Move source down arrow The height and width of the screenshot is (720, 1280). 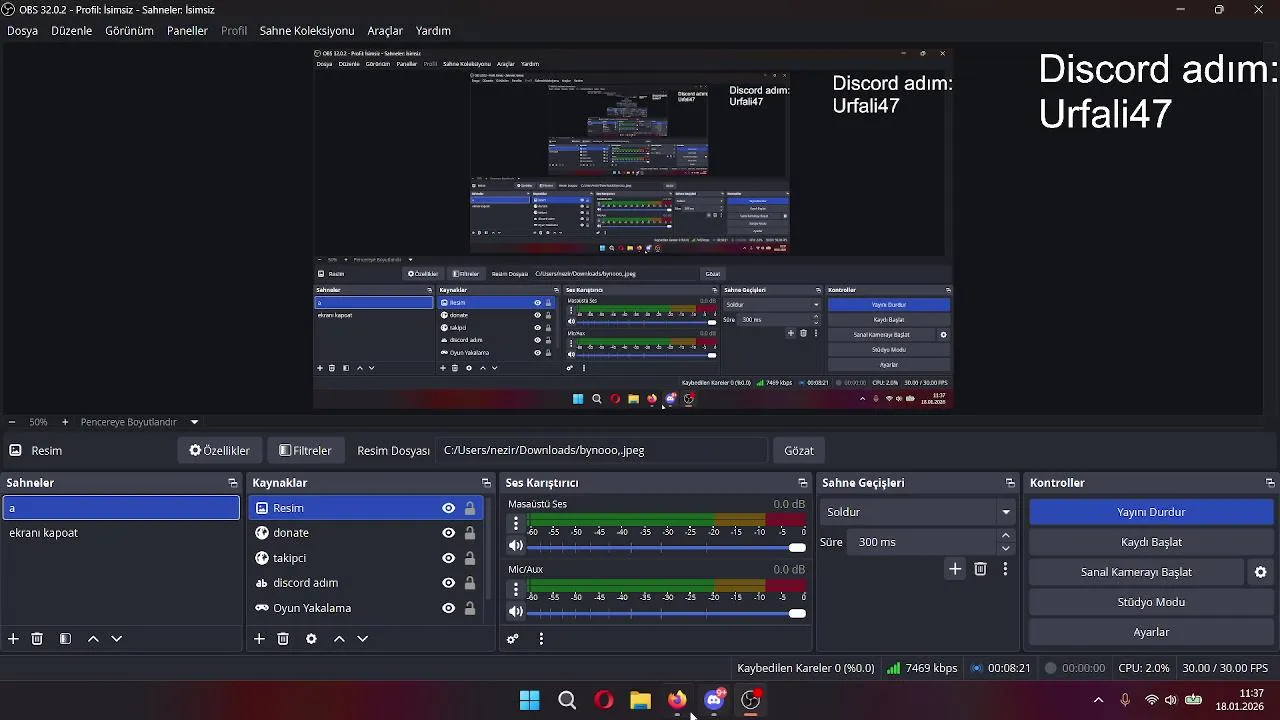pos(362,639)
